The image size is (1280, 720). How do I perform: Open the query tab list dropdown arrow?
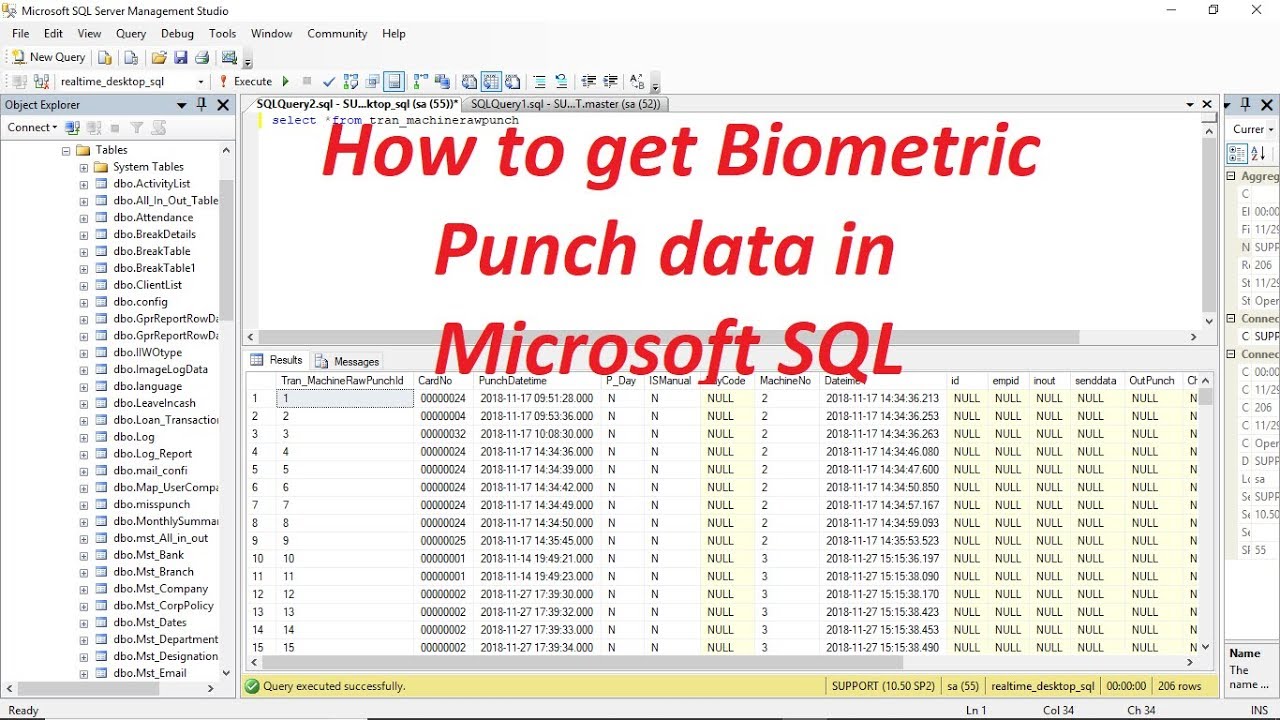[1190, 105]
